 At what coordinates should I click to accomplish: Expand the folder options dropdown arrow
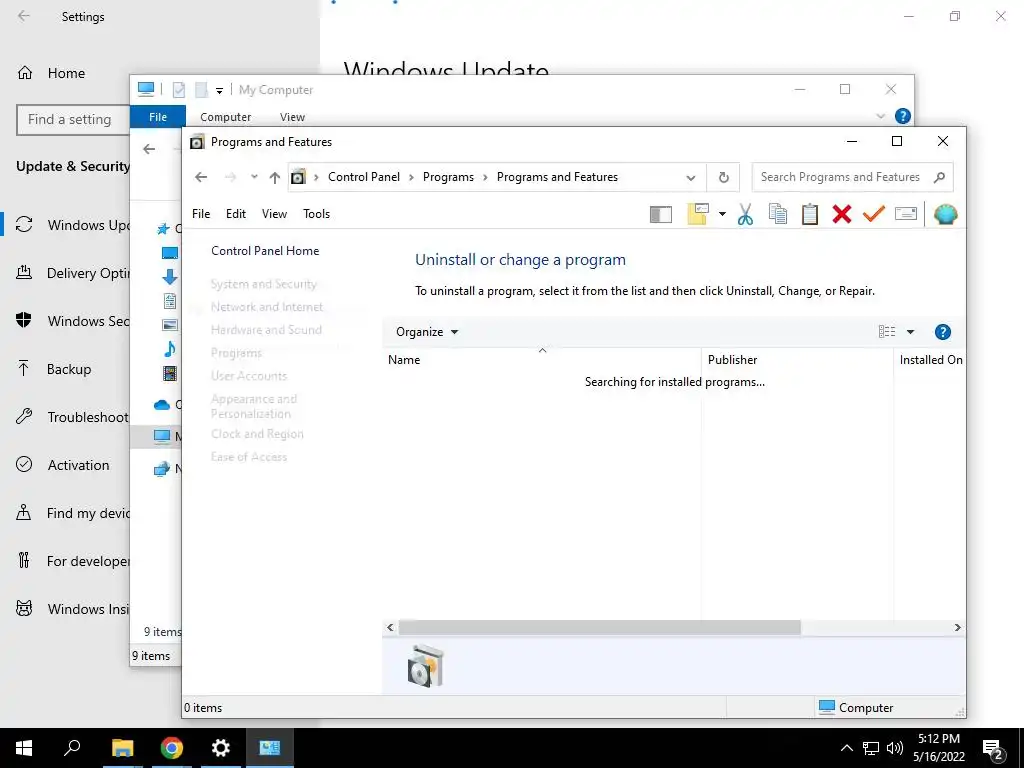coord(722,214)
